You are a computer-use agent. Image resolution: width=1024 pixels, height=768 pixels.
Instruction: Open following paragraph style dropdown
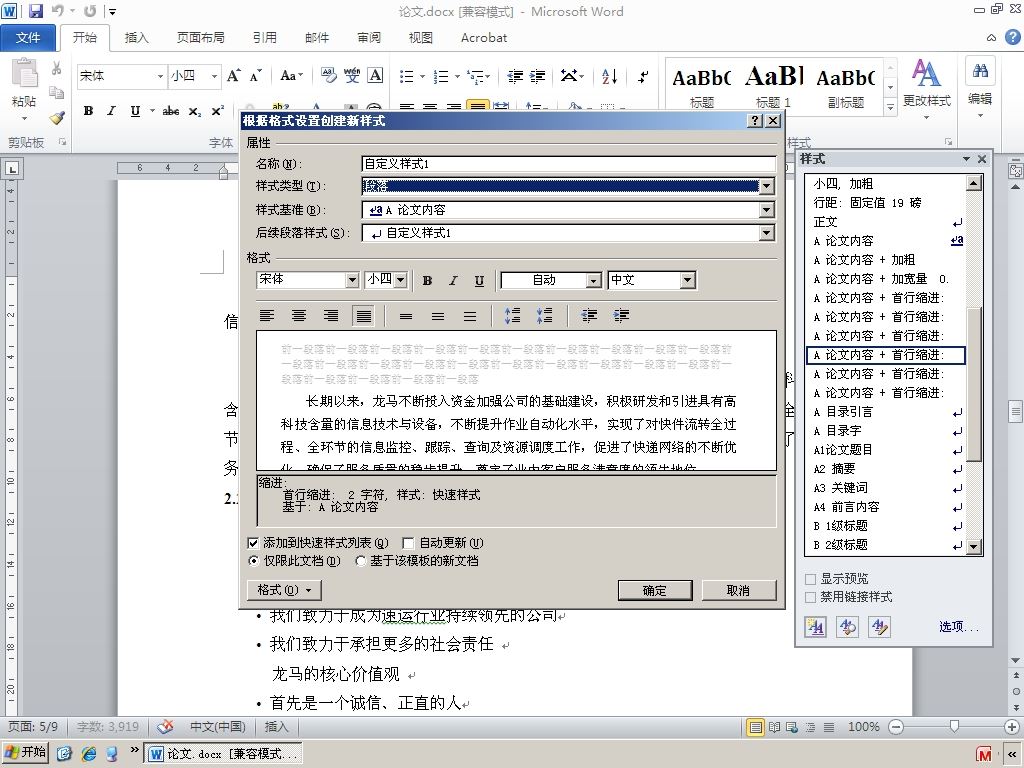pyautogui.click(x=767, y=232)
